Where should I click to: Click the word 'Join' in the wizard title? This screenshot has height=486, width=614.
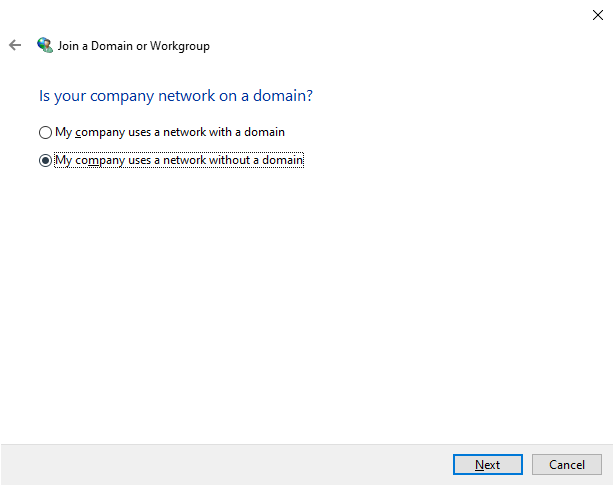pos(69,46)
